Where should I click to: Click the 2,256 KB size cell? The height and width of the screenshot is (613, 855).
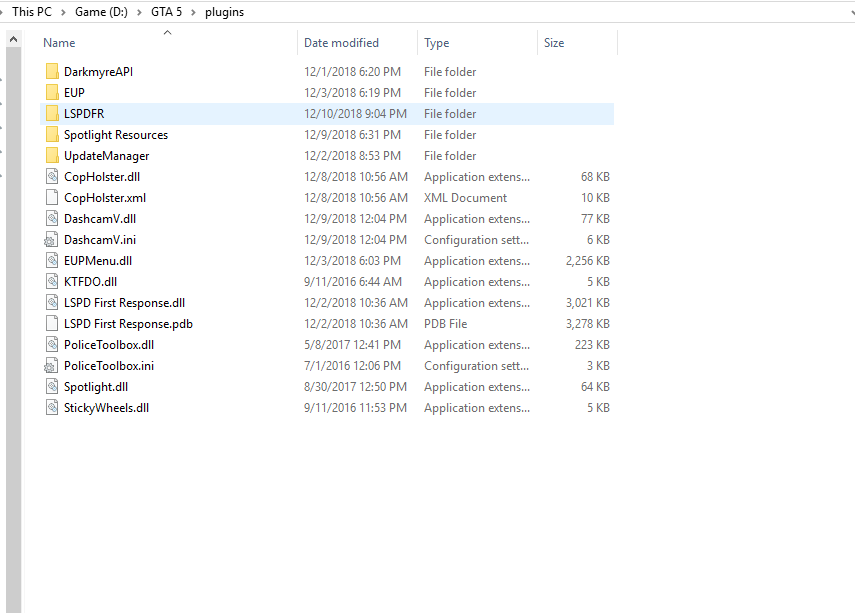(587, 261)
